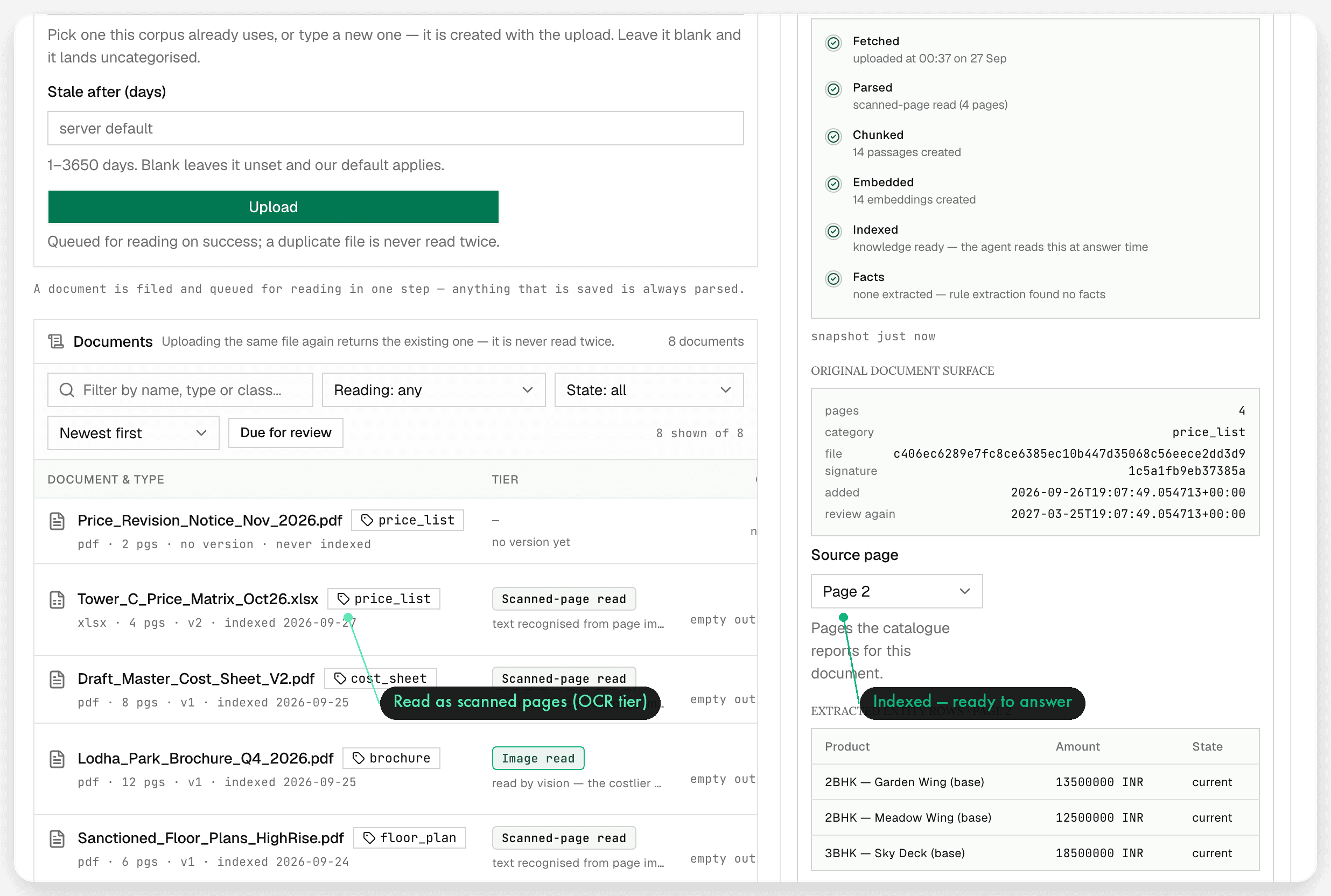
Task: Open Tower_C_Price_Matrix_Oct26.xlsx document
Action: point(198,599)
